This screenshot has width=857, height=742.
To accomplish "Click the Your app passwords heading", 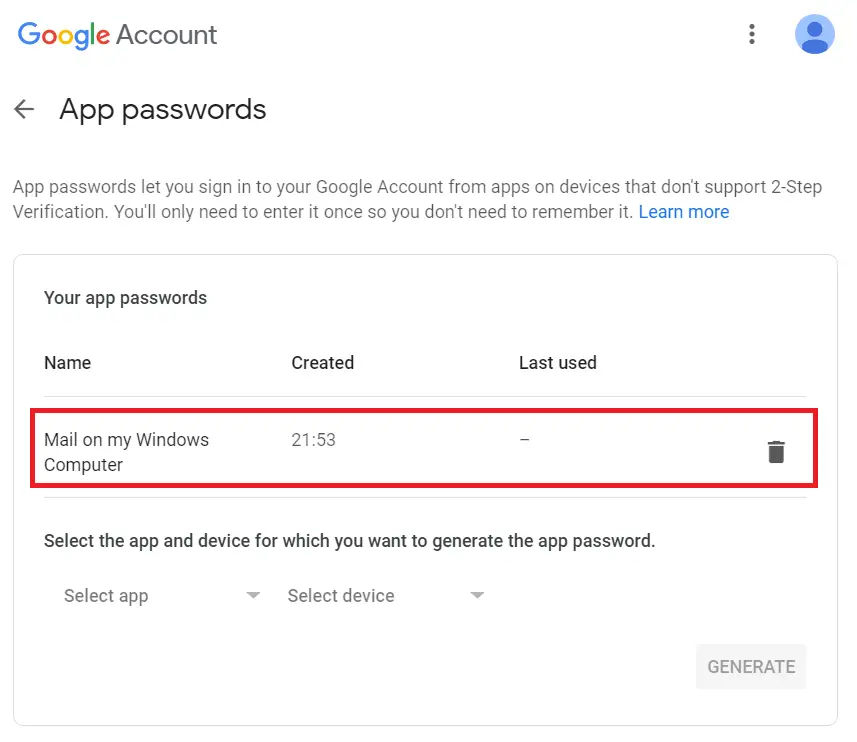I will (x=125, y=298).
